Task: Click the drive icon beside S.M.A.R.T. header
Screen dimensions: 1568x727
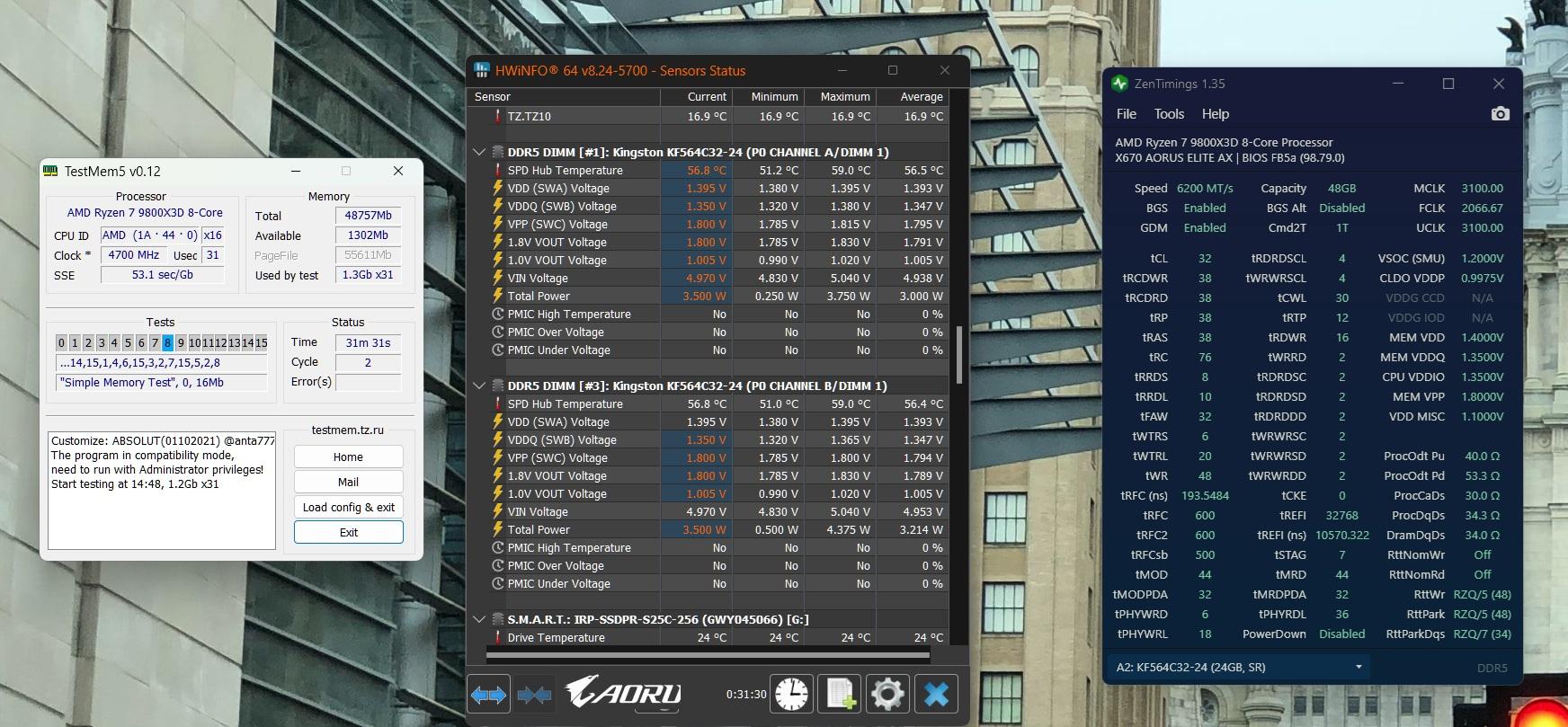Action: (497, 619)
